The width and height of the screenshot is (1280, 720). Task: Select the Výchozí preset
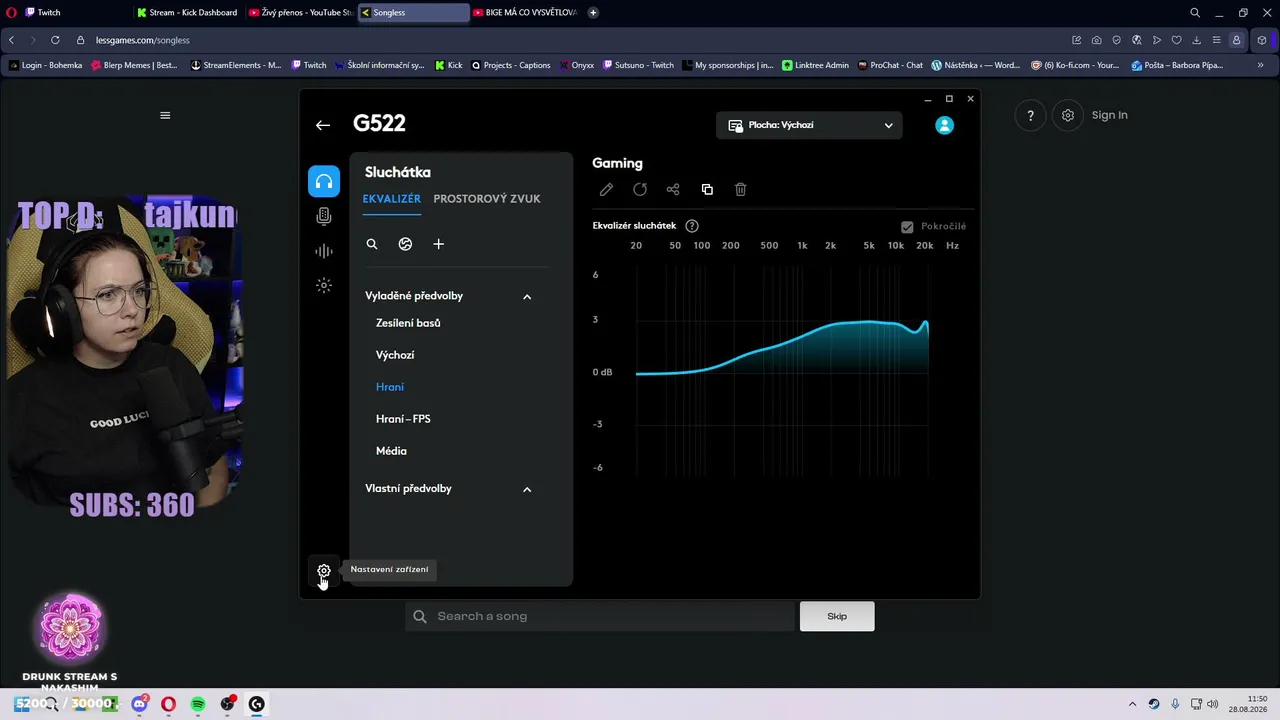395,355
